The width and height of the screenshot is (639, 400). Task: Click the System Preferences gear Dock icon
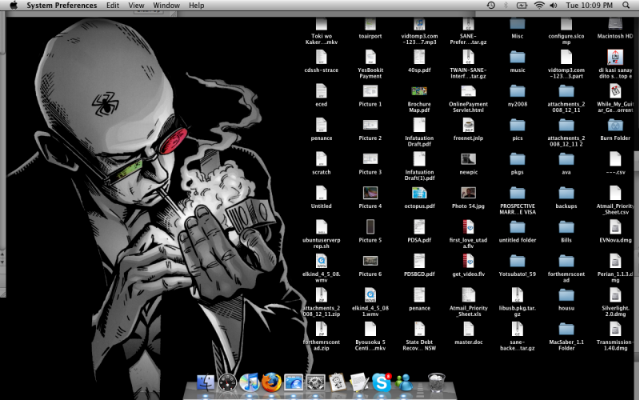(x=315, y=383)
